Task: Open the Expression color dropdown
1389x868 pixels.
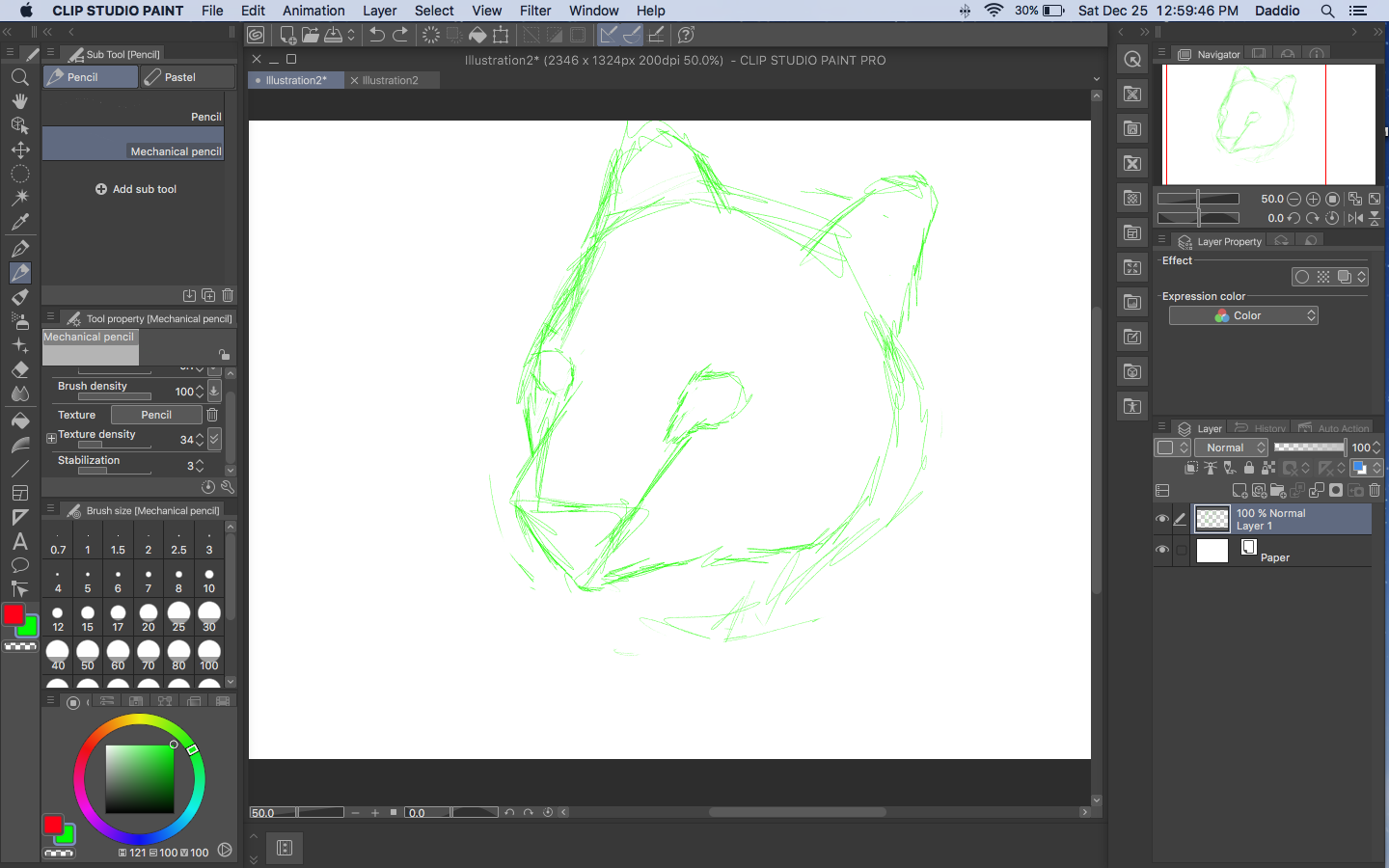Action: (1243, 315)
